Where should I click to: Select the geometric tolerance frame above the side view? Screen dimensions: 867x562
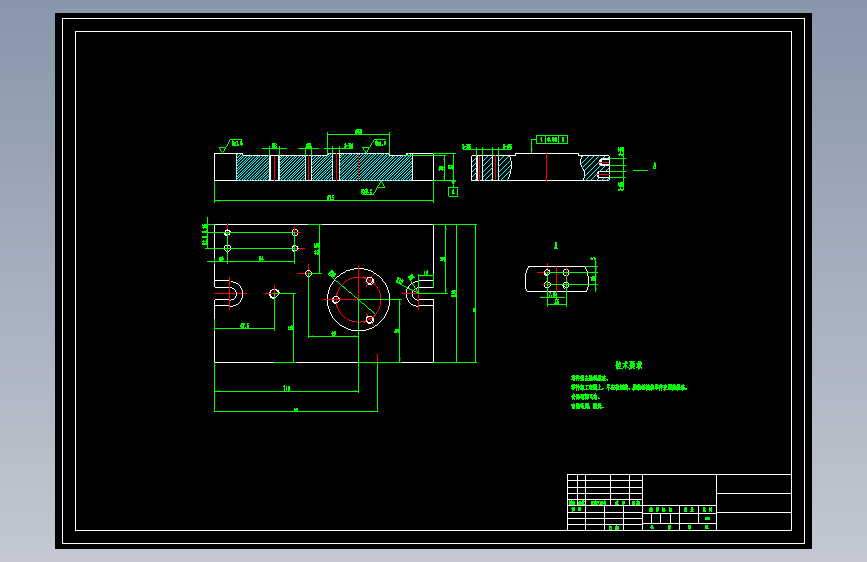[552, 139]
